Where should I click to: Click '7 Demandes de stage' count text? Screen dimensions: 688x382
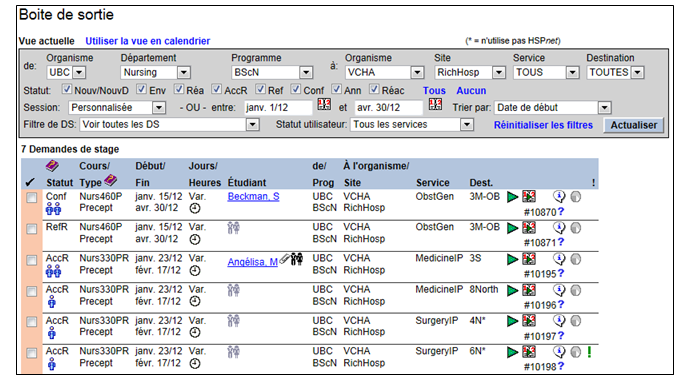pos(70,149)
